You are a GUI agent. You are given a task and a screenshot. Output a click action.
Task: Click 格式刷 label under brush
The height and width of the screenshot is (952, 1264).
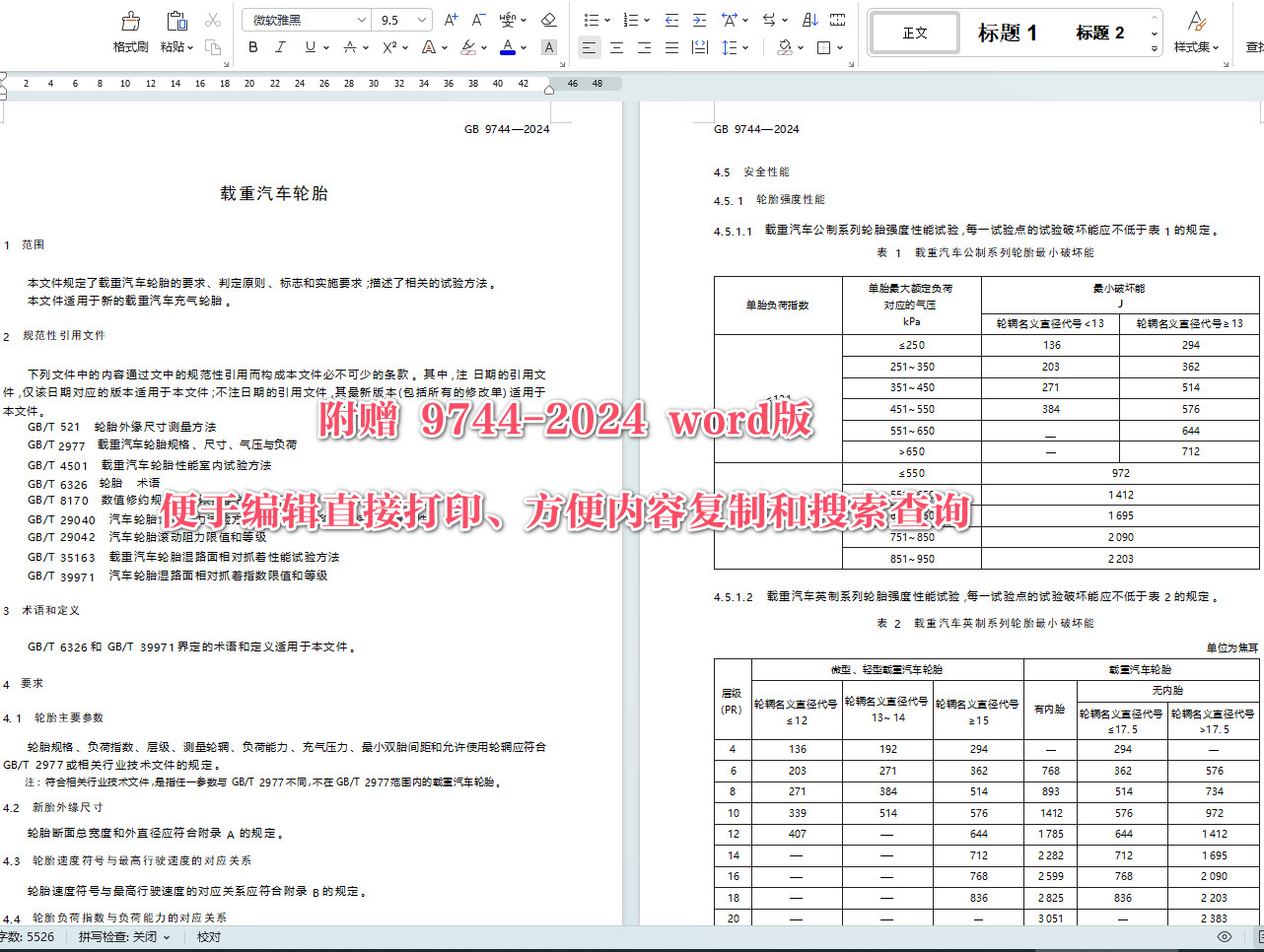coord(130,47)
